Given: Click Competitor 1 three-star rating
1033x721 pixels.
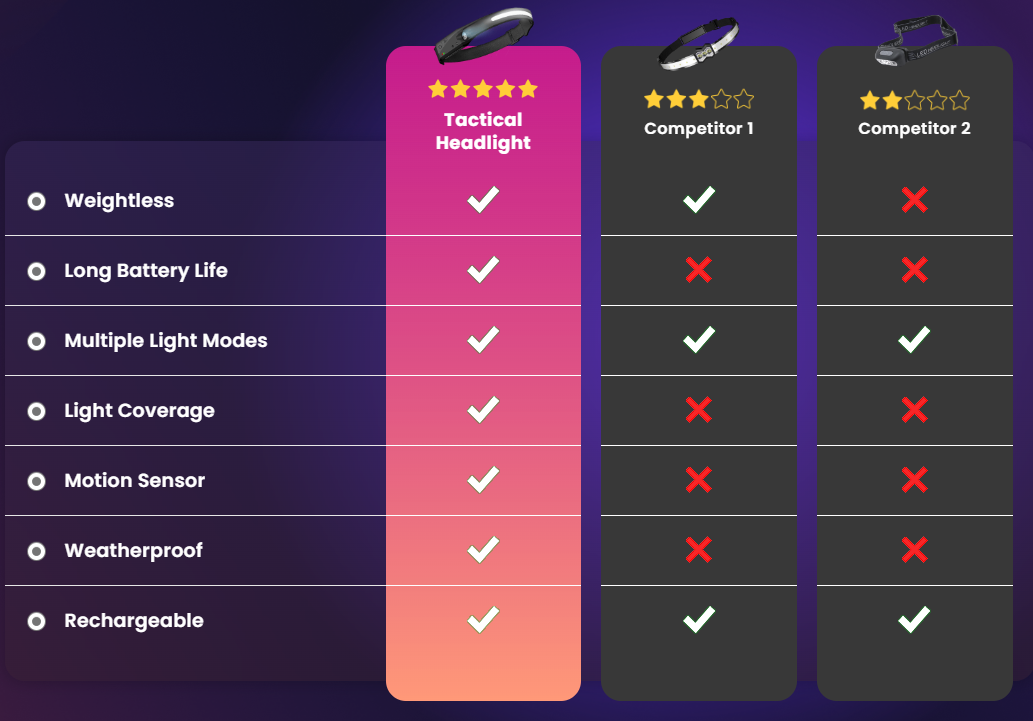Looking at the screenshot, I should point(699,99).
